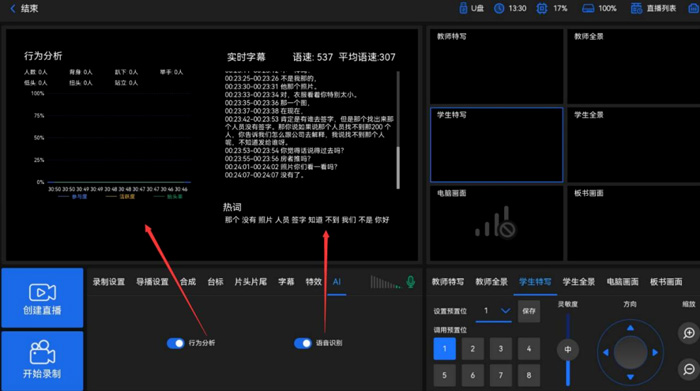
Task: Click the right arrow on direction pad
Action: 655,352
